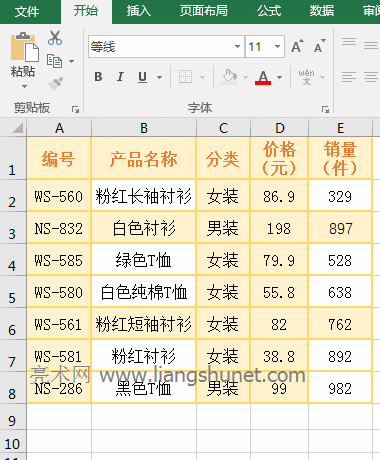380x460 pixels.
Task: Apply the red font color A swatch
Action: pos(263,77)
